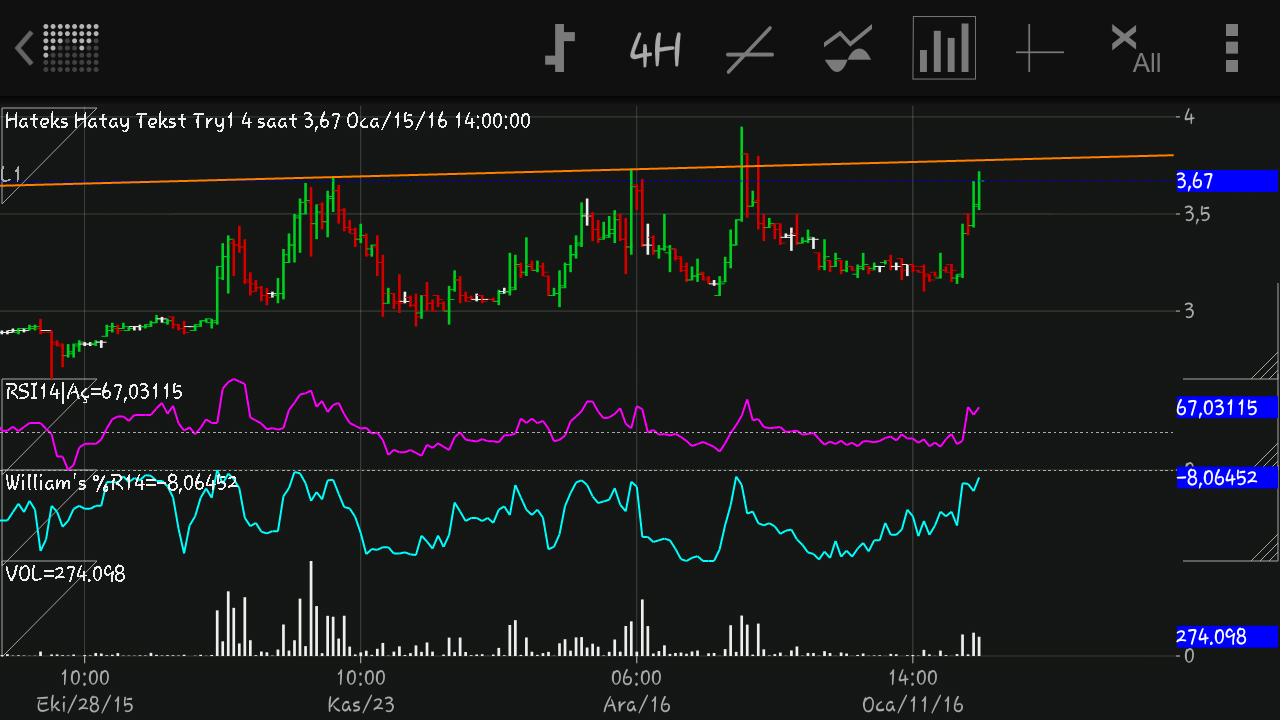Image resolution: width=1280 pixels, height=720 pixels.
Task: Tap the blue -8,06452 Williams value tag
Action: 1226,478
